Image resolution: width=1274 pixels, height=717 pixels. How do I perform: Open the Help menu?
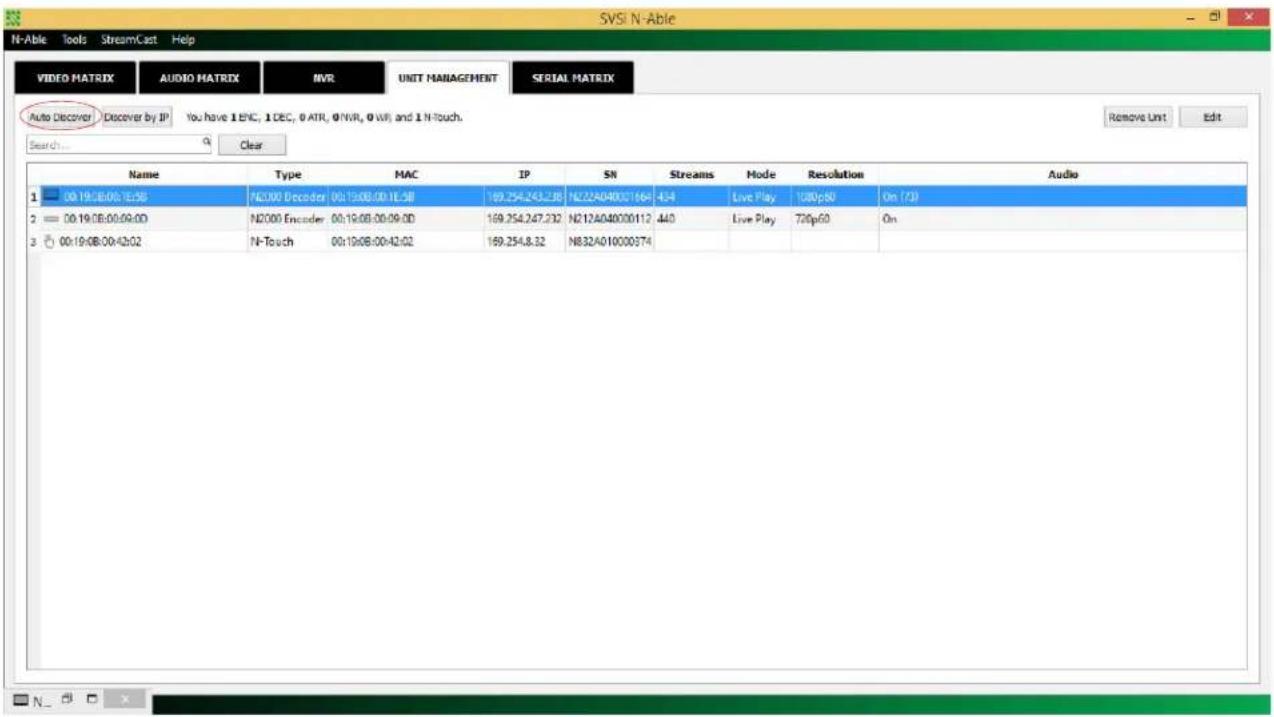click(182, 40)
